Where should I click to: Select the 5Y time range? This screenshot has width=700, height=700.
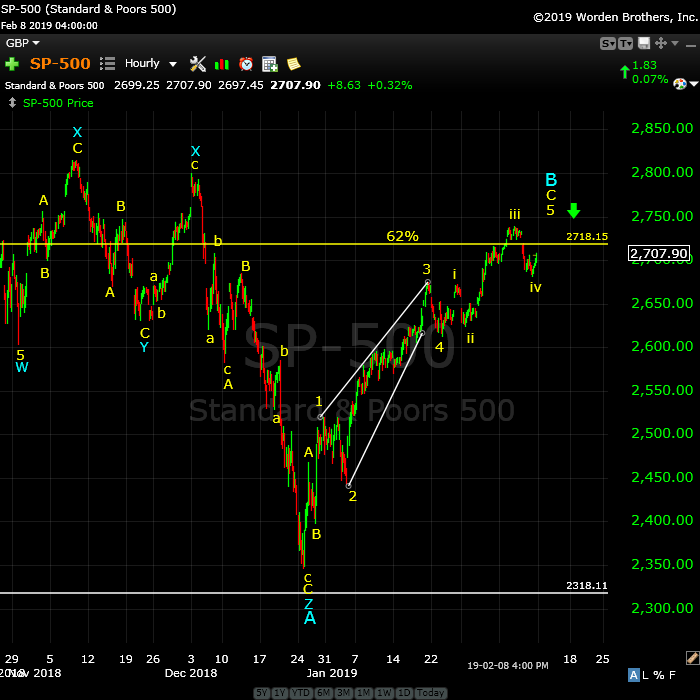coord(262,692)
